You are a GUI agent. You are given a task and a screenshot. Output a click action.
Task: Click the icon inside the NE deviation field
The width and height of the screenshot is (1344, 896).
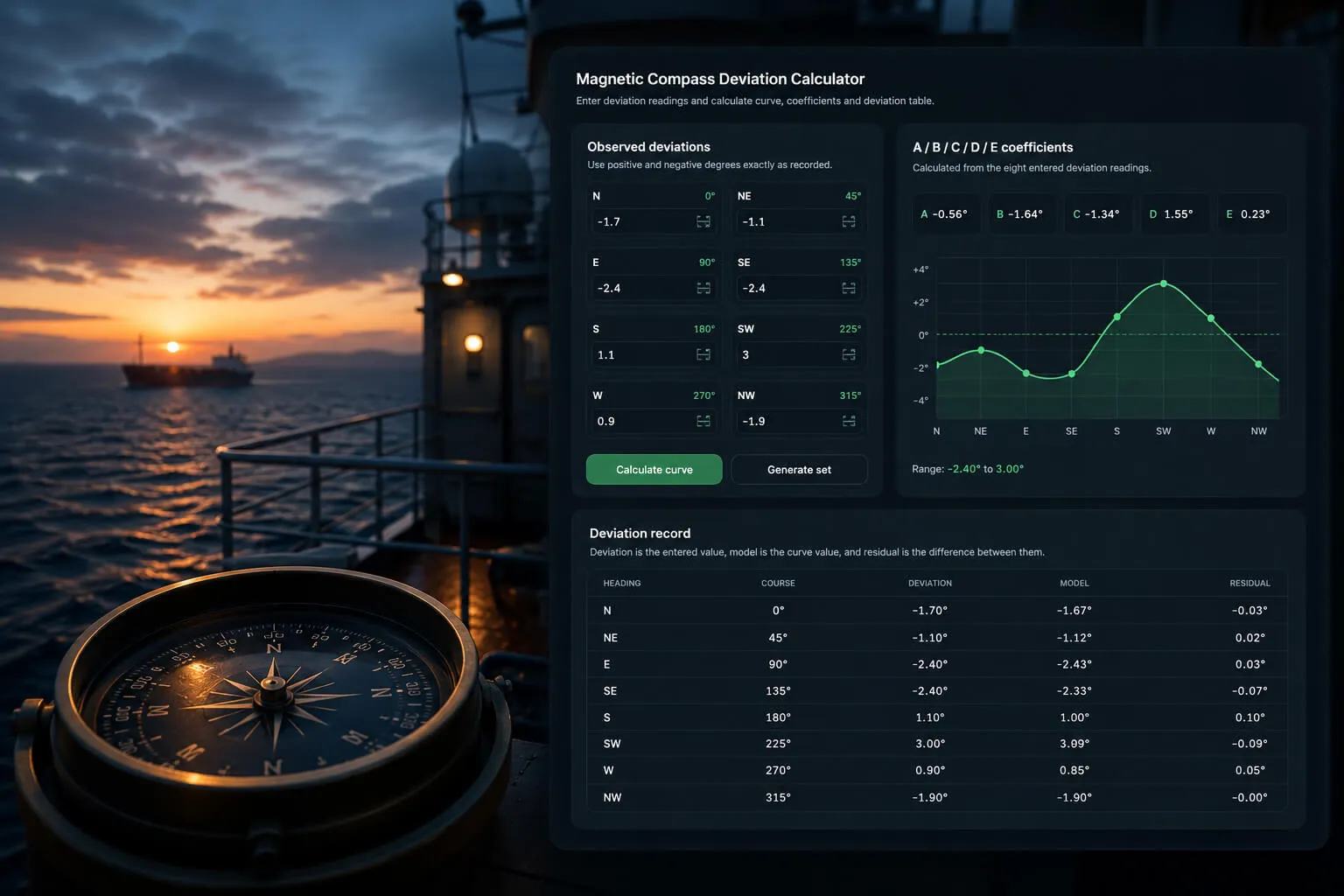point(849,221)
